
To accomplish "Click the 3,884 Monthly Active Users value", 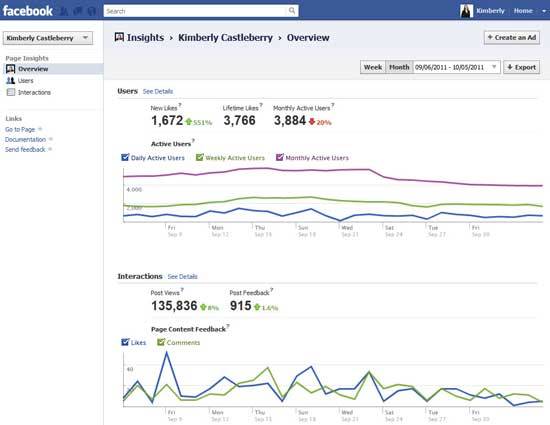I will (290, 121).
